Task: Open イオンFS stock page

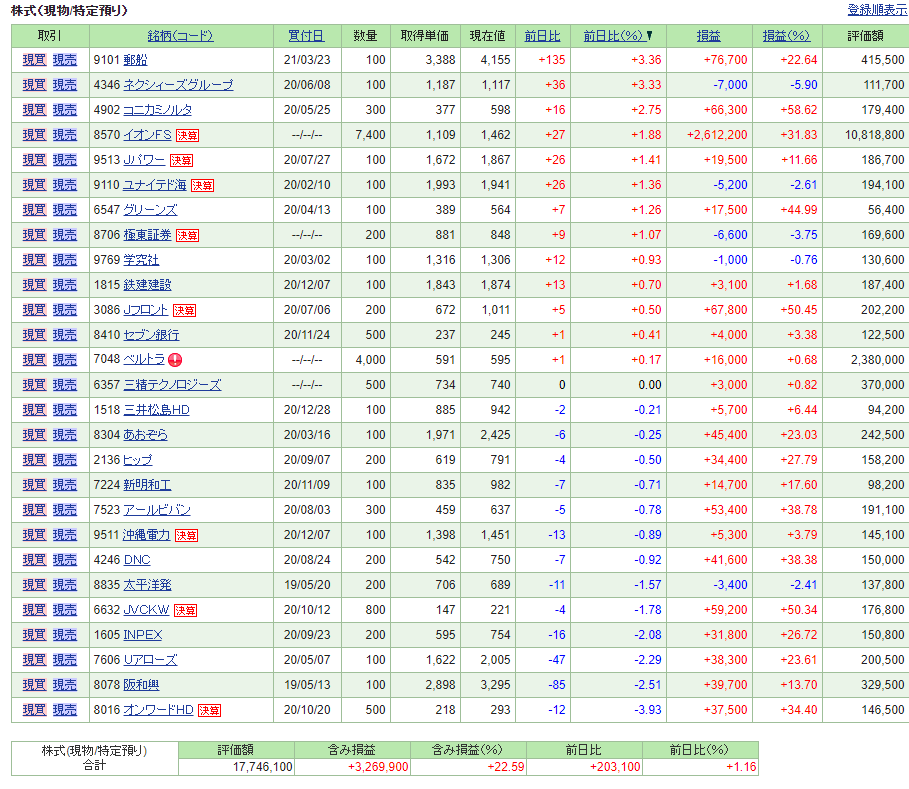Action: coord(147,135)
